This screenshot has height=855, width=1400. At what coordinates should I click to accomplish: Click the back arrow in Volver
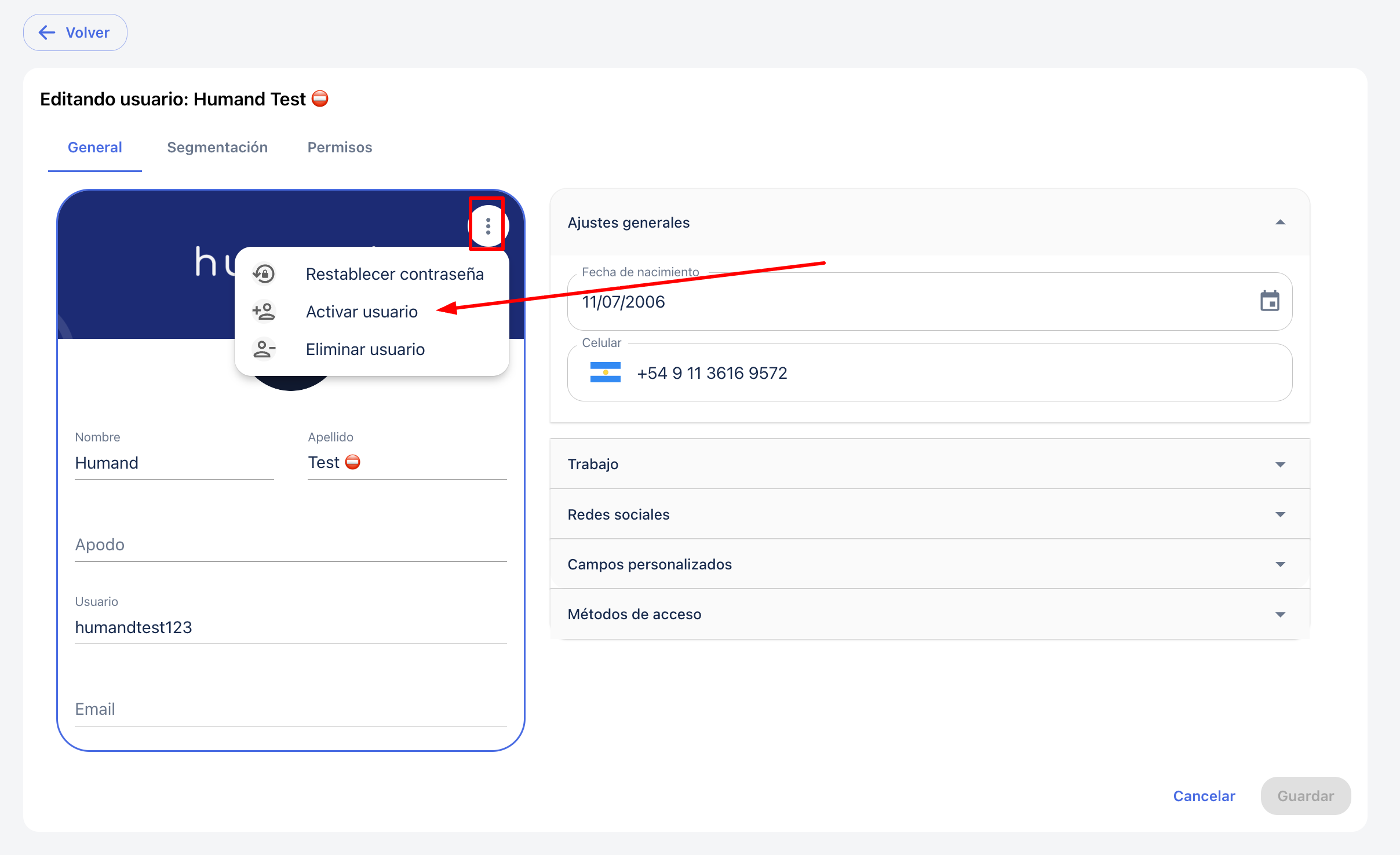47,32
